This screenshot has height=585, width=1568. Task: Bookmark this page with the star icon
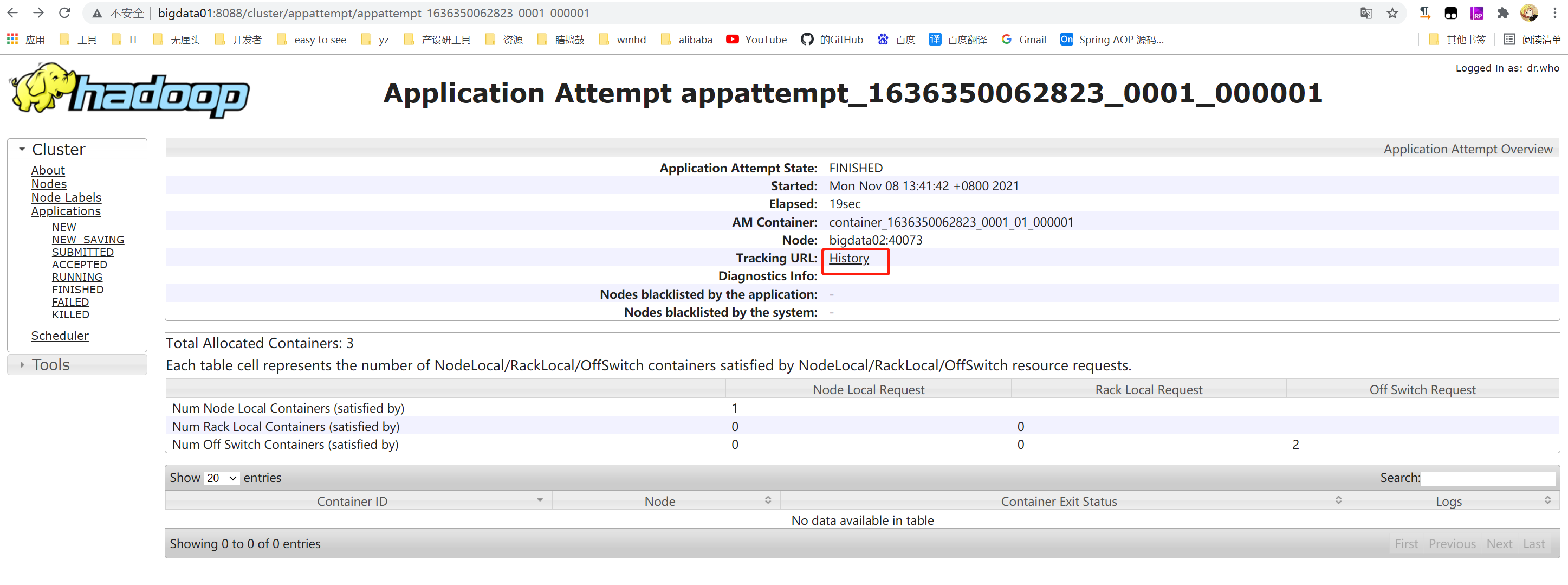[1392, 14]
